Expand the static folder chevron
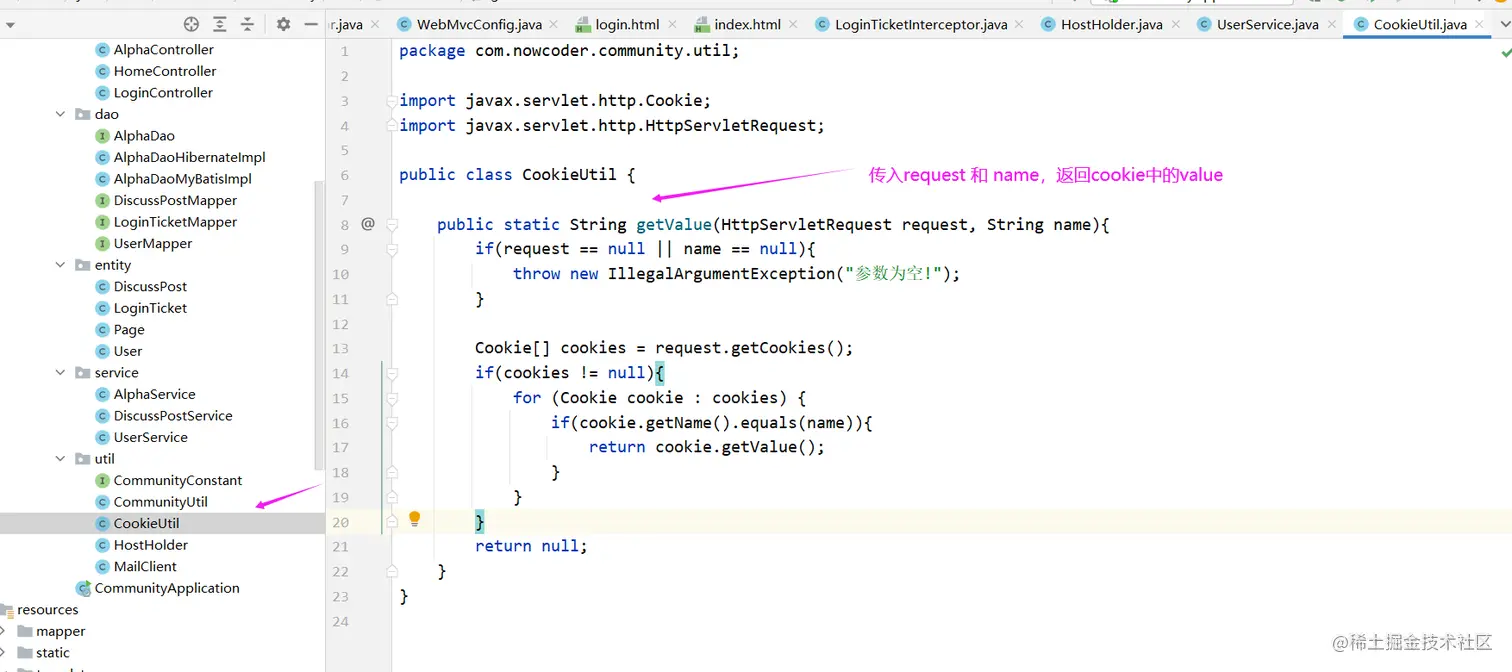1512x672 pixels. click(x=3, y=653)
